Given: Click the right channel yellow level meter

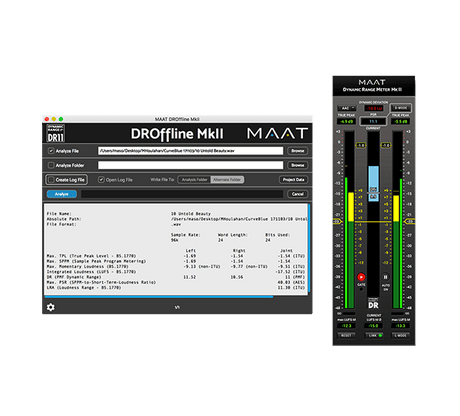Looking at the screenshot, I should point(396,208).
